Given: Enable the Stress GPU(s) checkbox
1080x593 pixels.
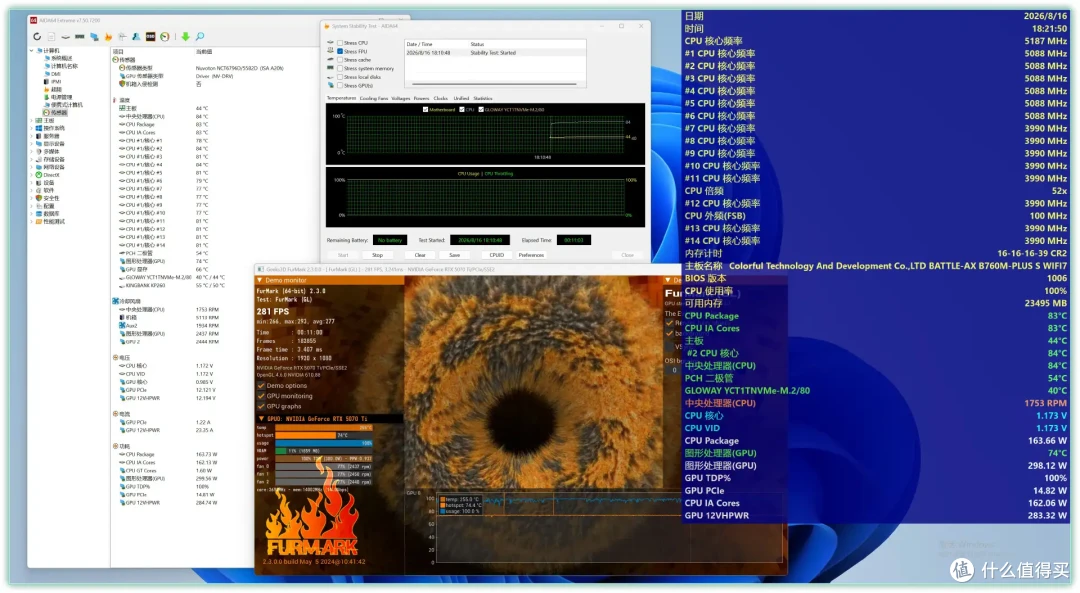Looking at the screenshot, I should coord(340,85).
